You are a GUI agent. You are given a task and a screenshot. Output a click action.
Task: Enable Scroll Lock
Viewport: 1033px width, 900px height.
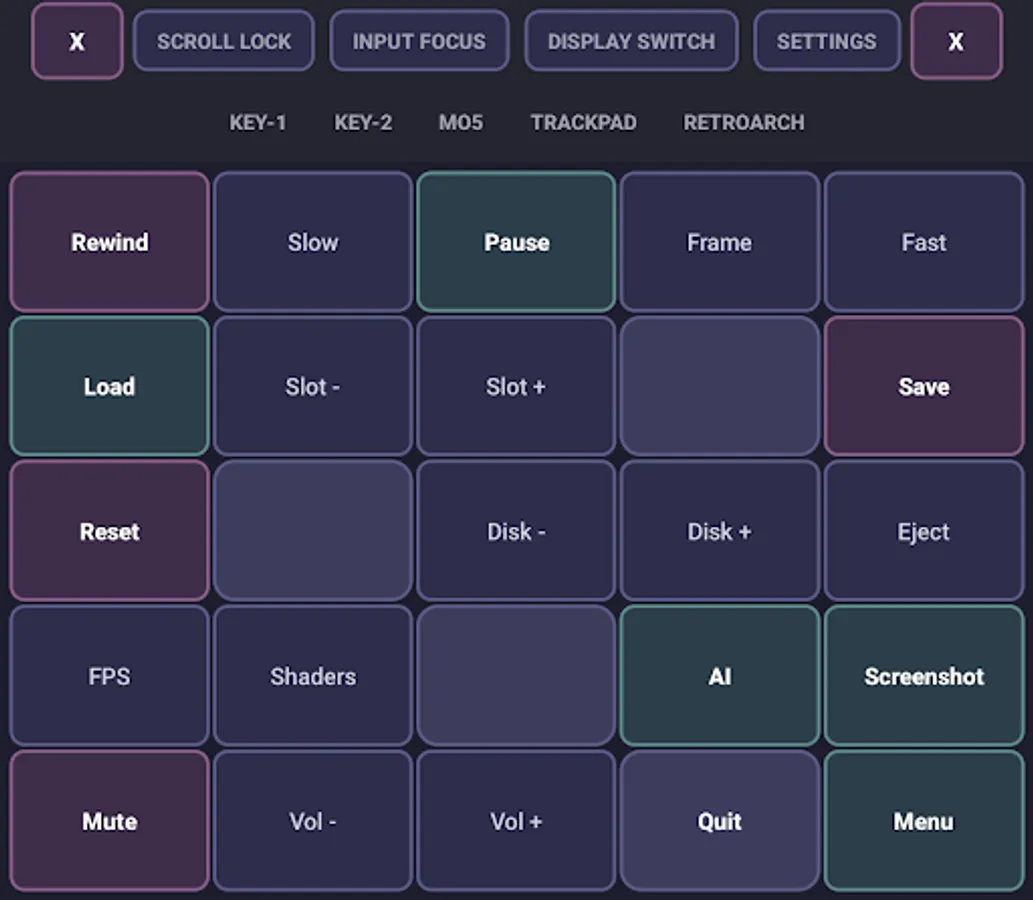pos(223,41)
